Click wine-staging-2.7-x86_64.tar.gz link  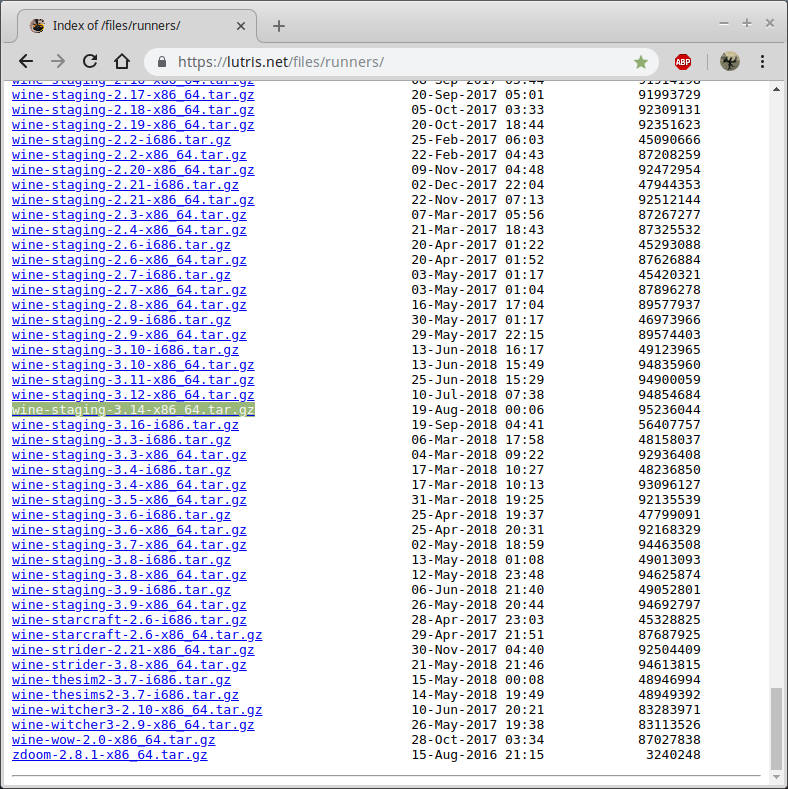pos(129,290)
